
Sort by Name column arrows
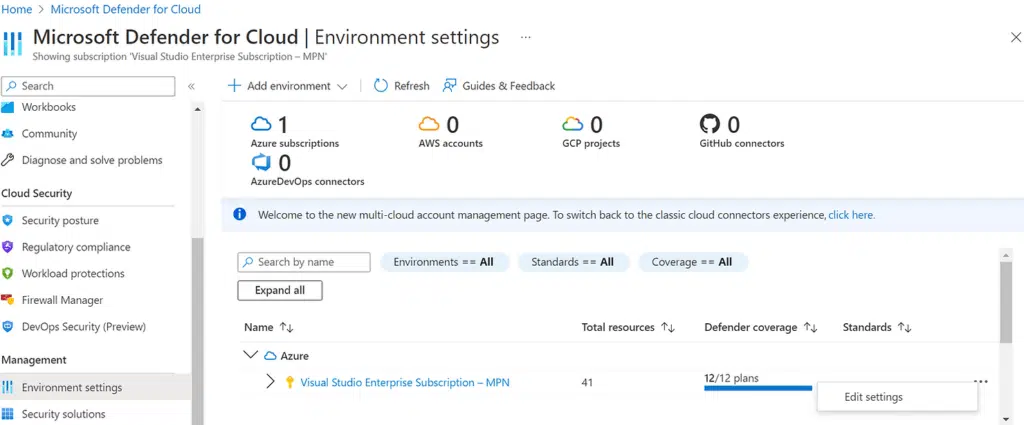click(x=286, y=327)
